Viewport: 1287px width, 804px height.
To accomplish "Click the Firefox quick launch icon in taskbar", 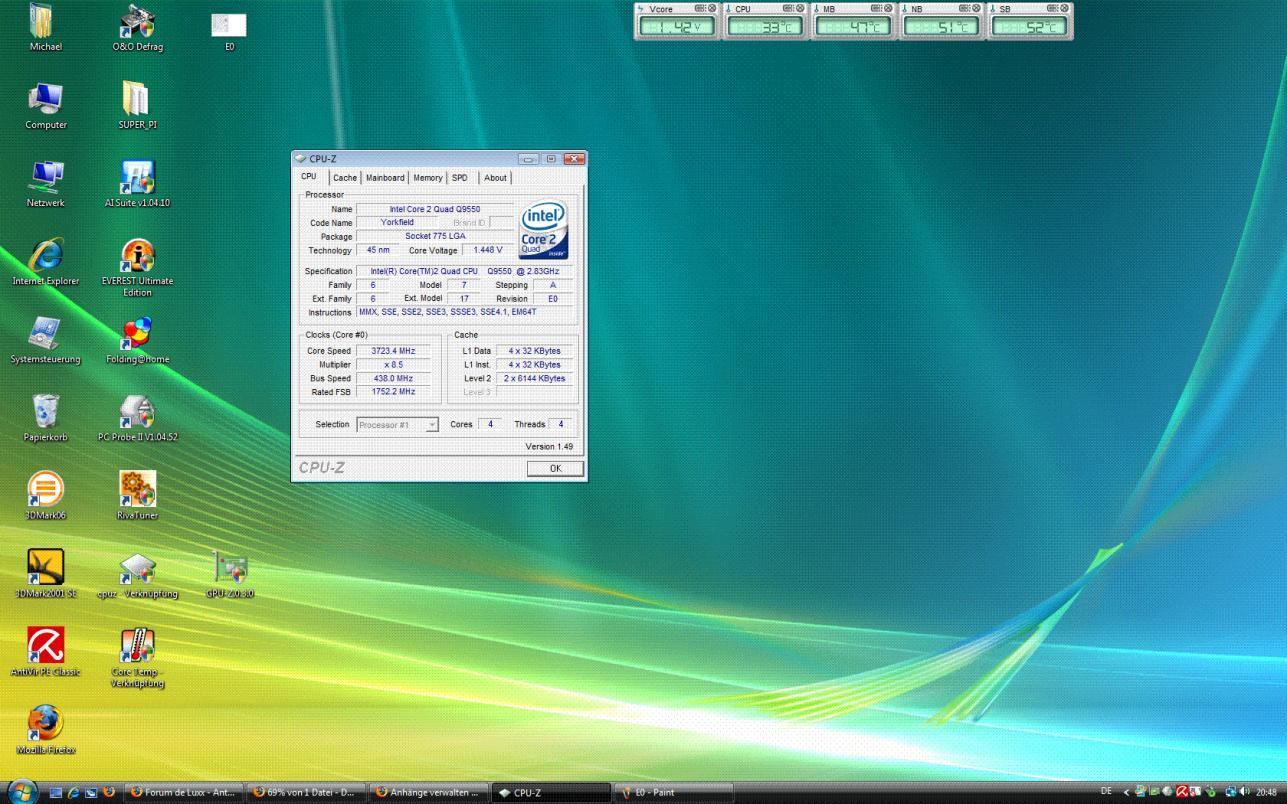I will (x=108, y=792).
